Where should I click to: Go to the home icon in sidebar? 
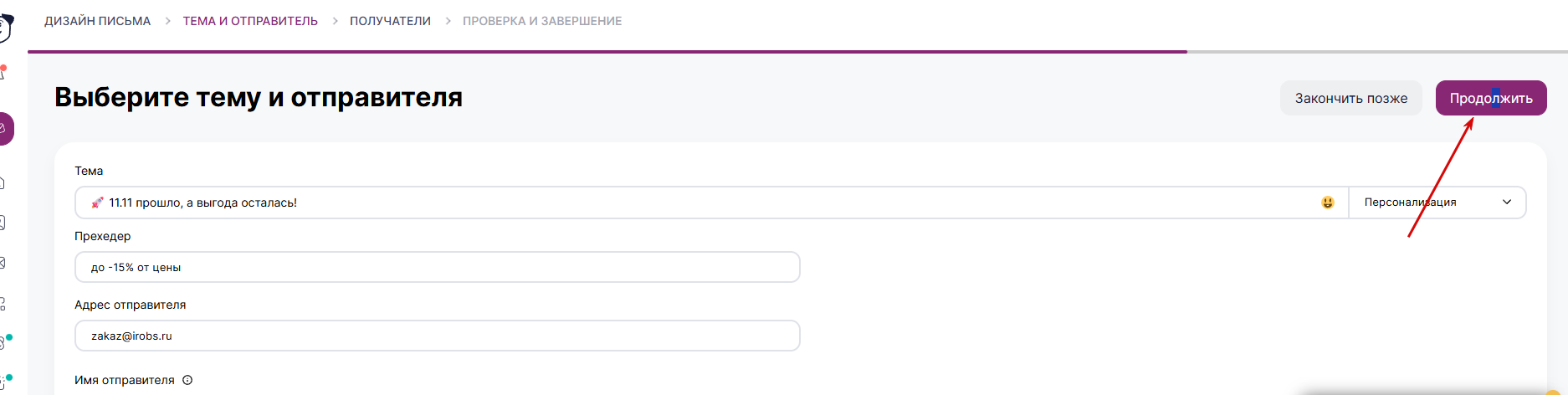(x=3, y=183)
